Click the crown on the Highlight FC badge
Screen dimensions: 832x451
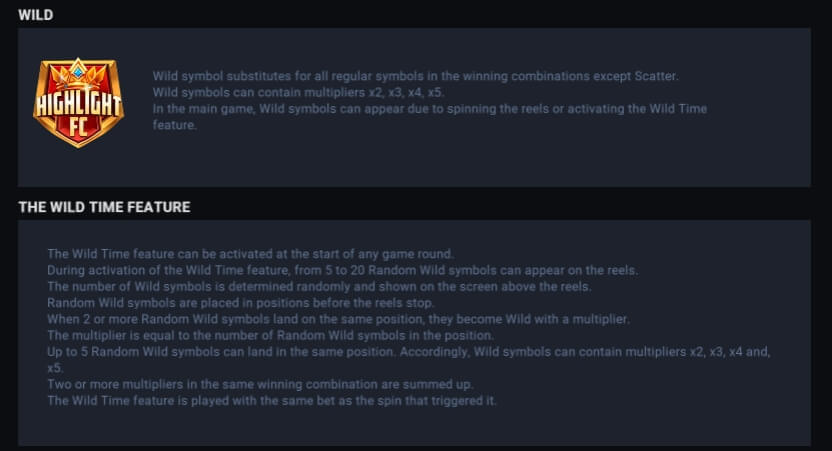tap(78, 72)
